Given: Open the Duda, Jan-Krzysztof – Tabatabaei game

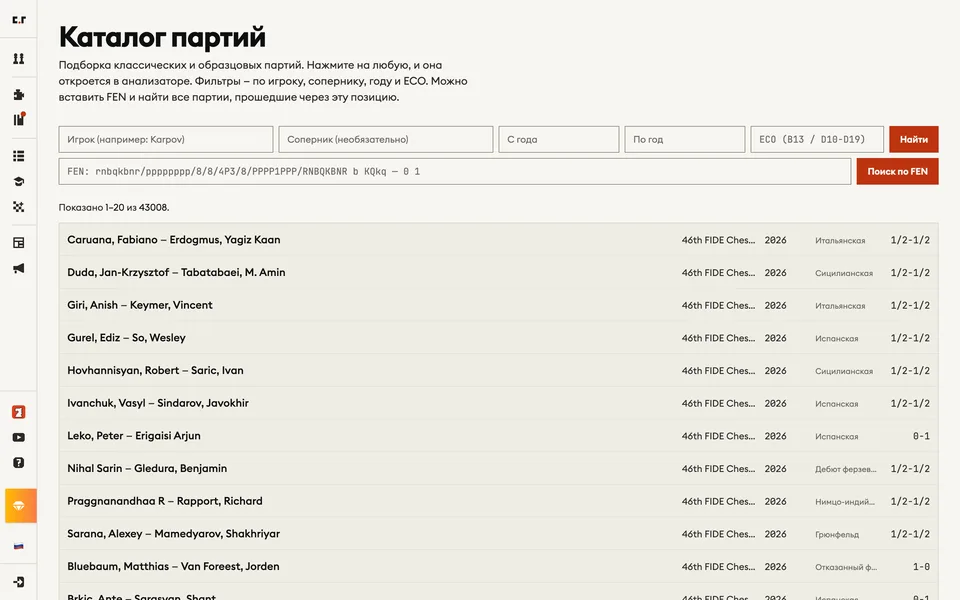Looking at the screenshot, I should (x=498, y=272).
